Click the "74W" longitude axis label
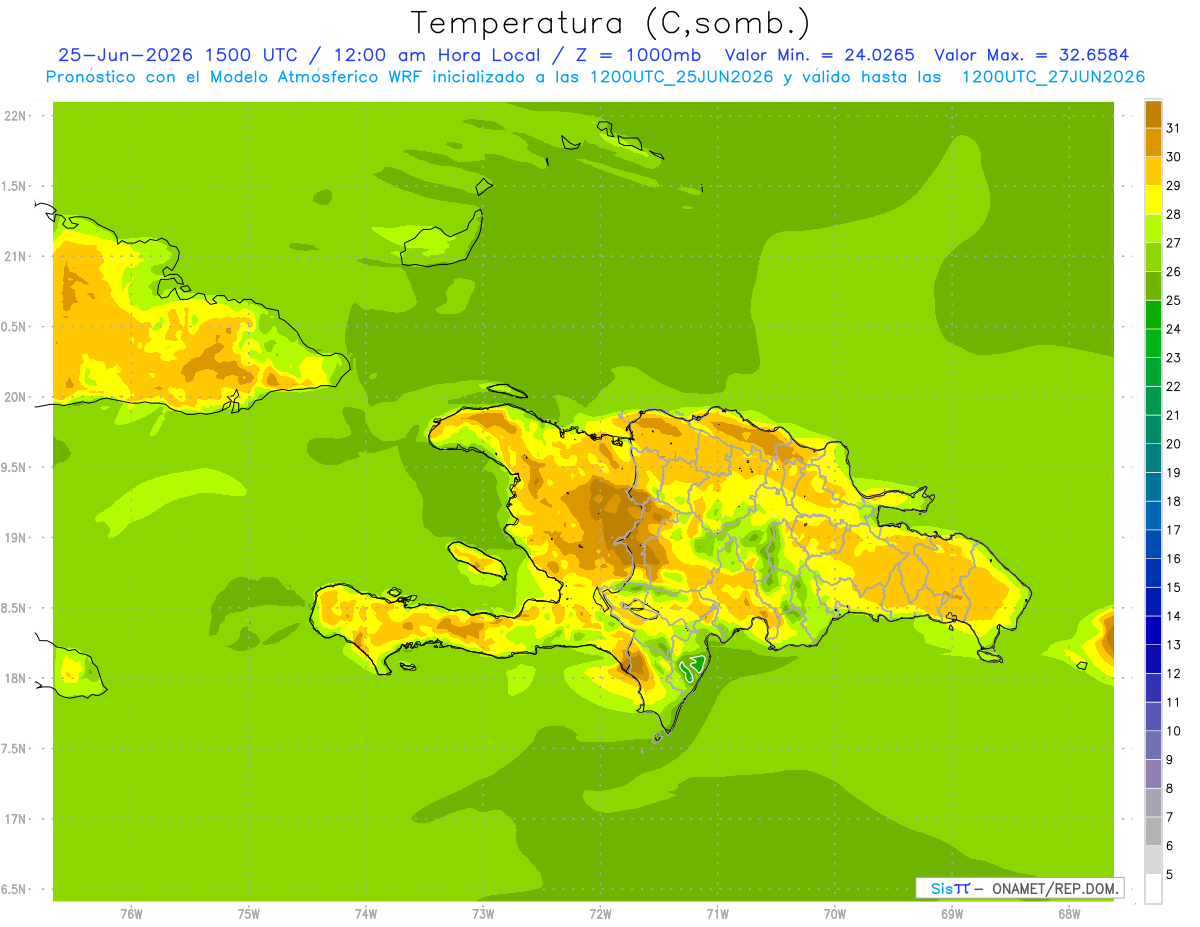1200x927 pixels. coord(366,913)
